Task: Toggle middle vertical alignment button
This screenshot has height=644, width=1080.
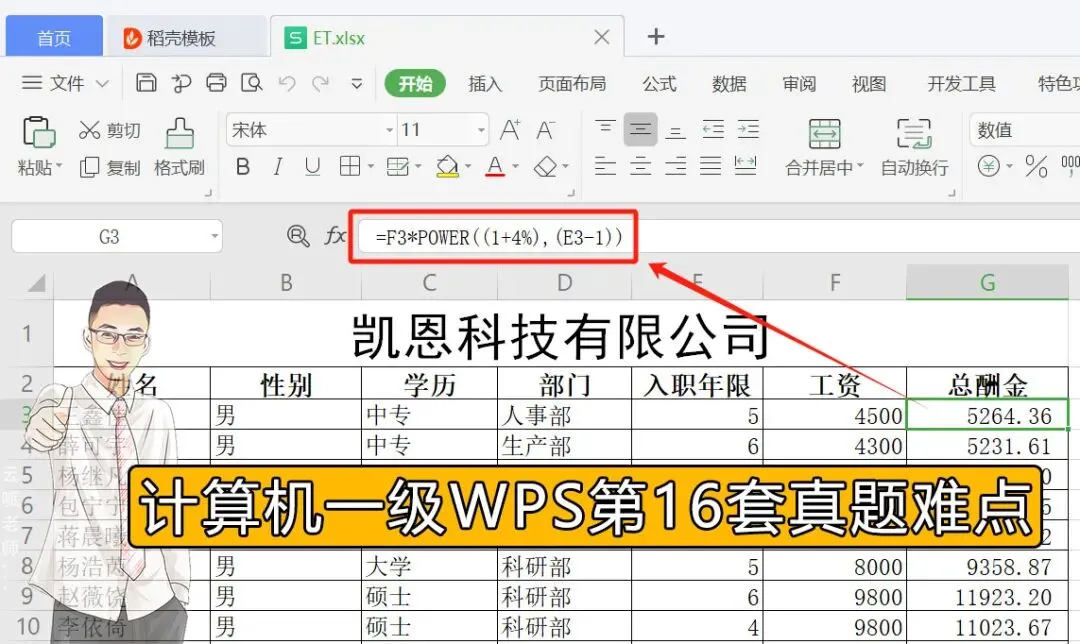Action: click(641, 129)
